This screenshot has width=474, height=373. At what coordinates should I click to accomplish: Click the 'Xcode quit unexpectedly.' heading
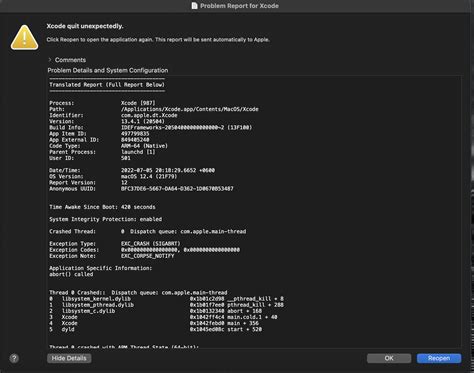coord(85,26)
